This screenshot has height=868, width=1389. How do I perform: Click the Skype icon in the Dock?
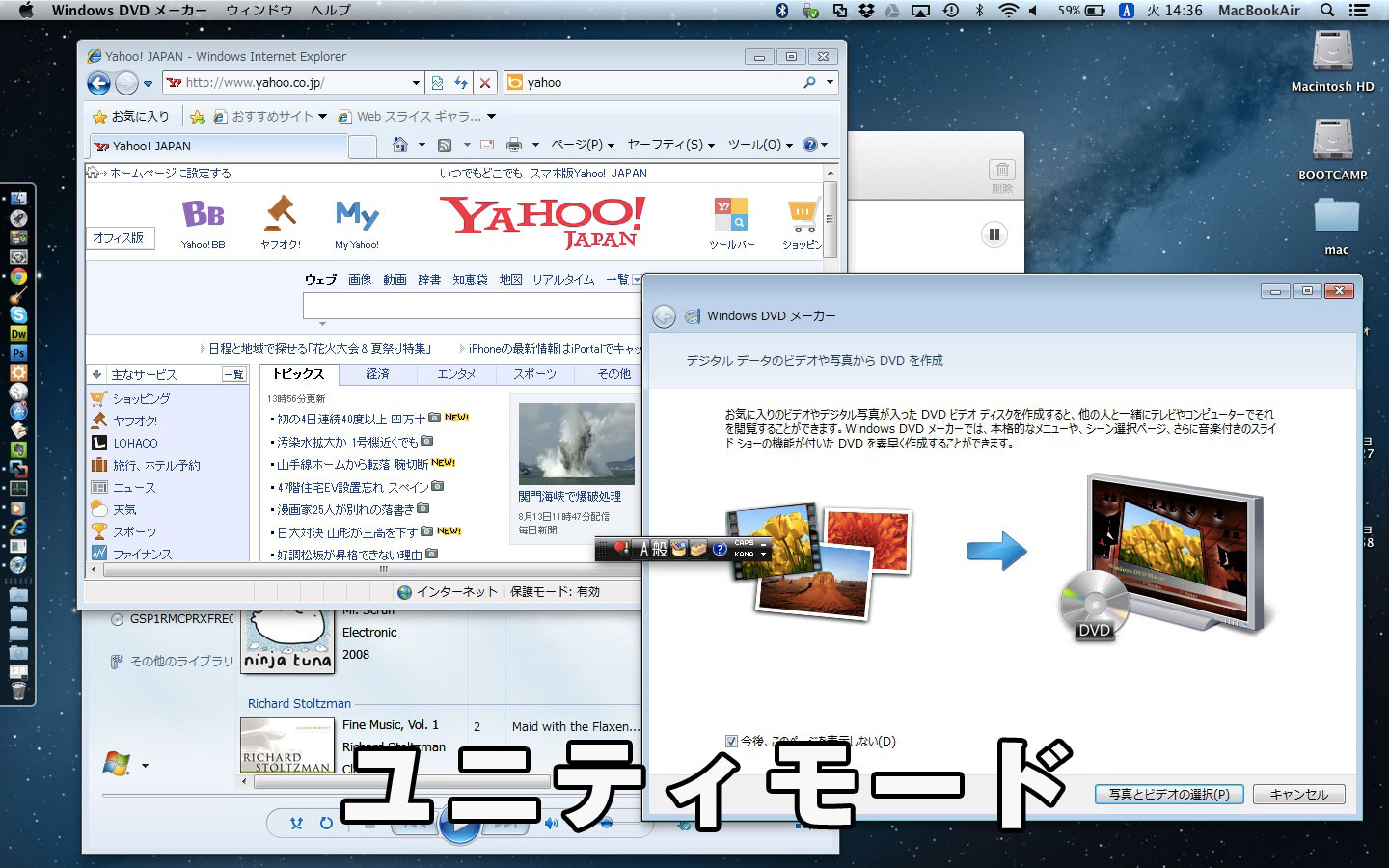18,314
